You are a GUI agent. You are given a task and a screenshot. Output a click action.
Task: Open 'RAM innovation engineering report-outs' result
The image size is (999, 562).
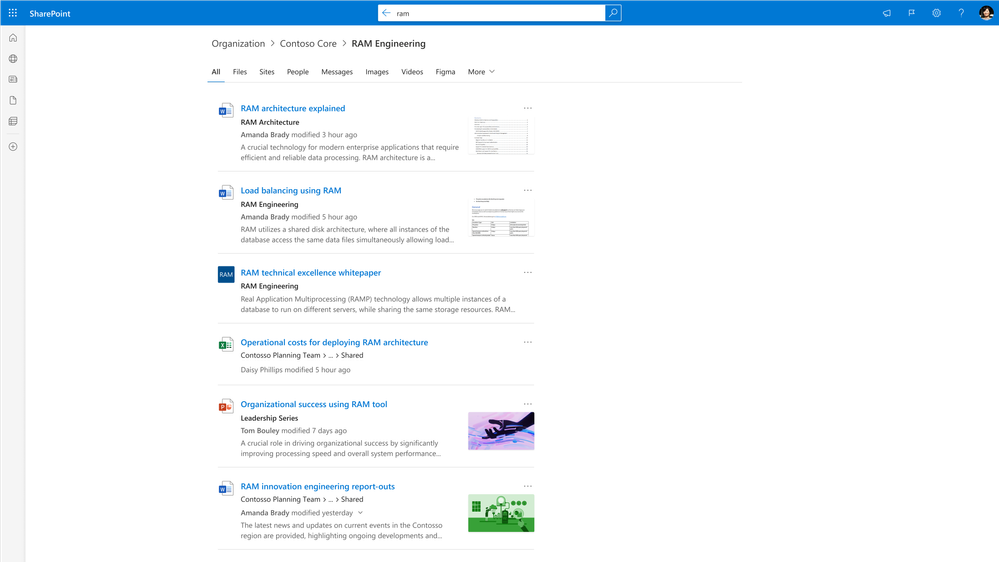[x=318, y=486]
